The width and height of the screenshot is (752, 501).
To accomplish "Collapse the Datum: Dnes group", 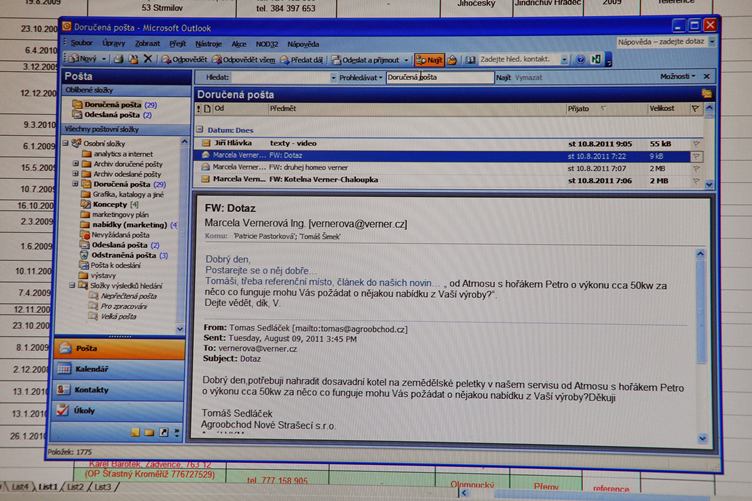I will coord(200,129).
